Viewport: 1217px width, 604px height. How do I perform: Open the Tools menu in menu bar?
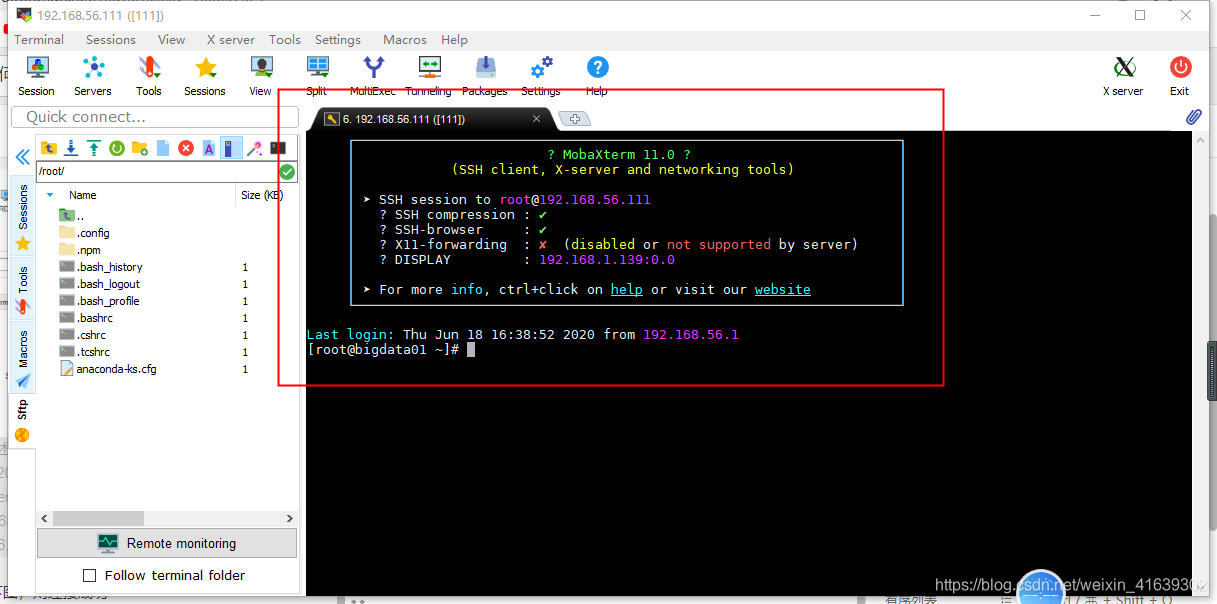pos(285,39)
